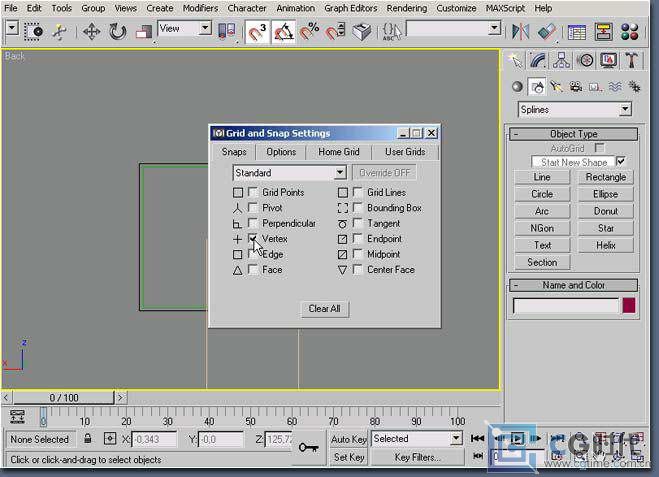659x477 pixels.
Task: Switch to the Motion command panel
Action: [585, 61]
